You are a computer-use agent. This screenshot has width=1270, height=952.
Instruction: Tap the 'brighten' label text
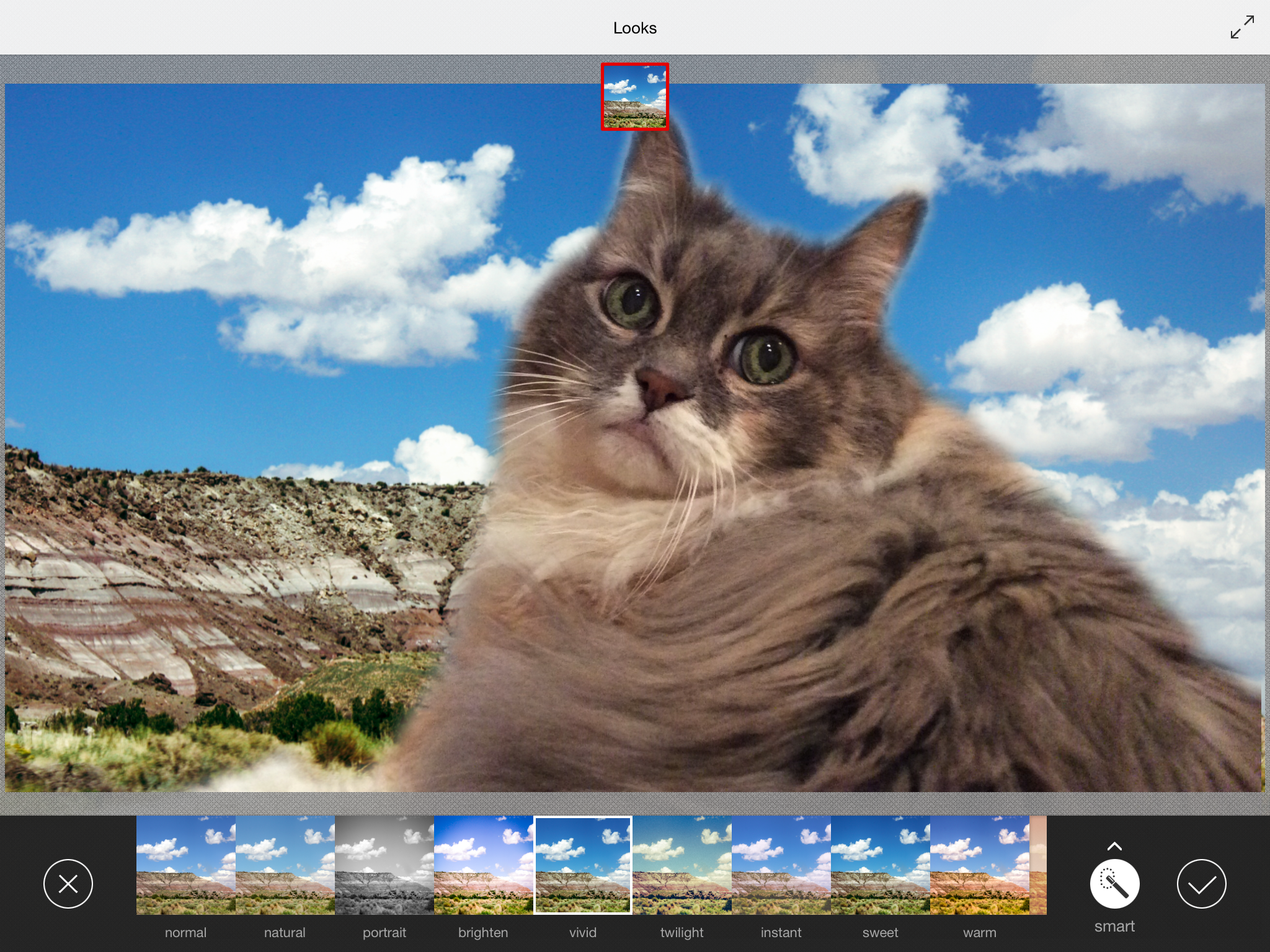483,933
